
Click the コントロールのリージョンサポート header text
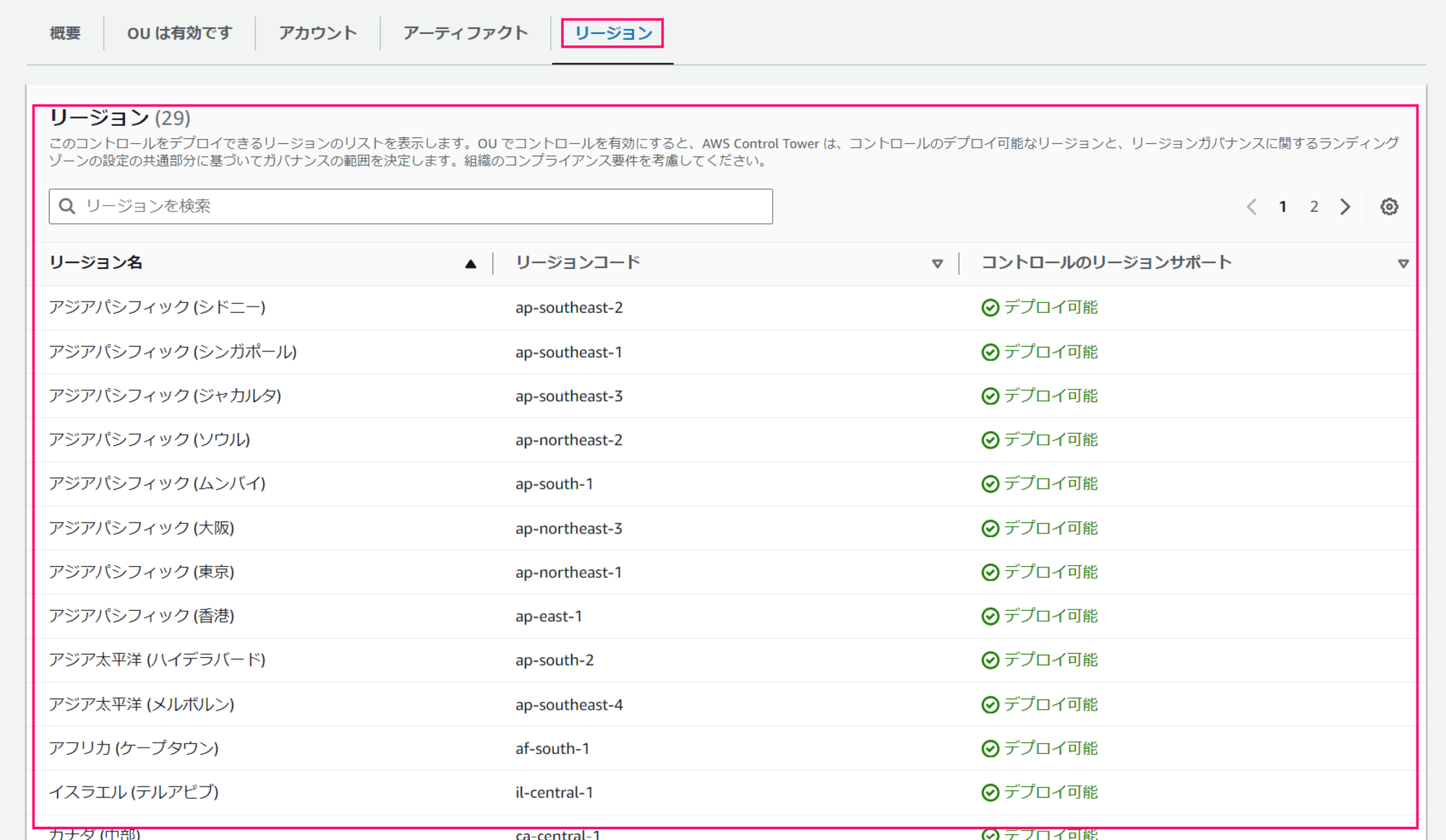point(1106,262)
